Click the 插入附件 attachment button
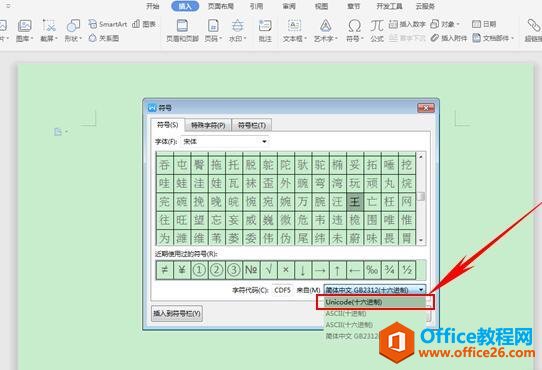 tap(449, 38)
